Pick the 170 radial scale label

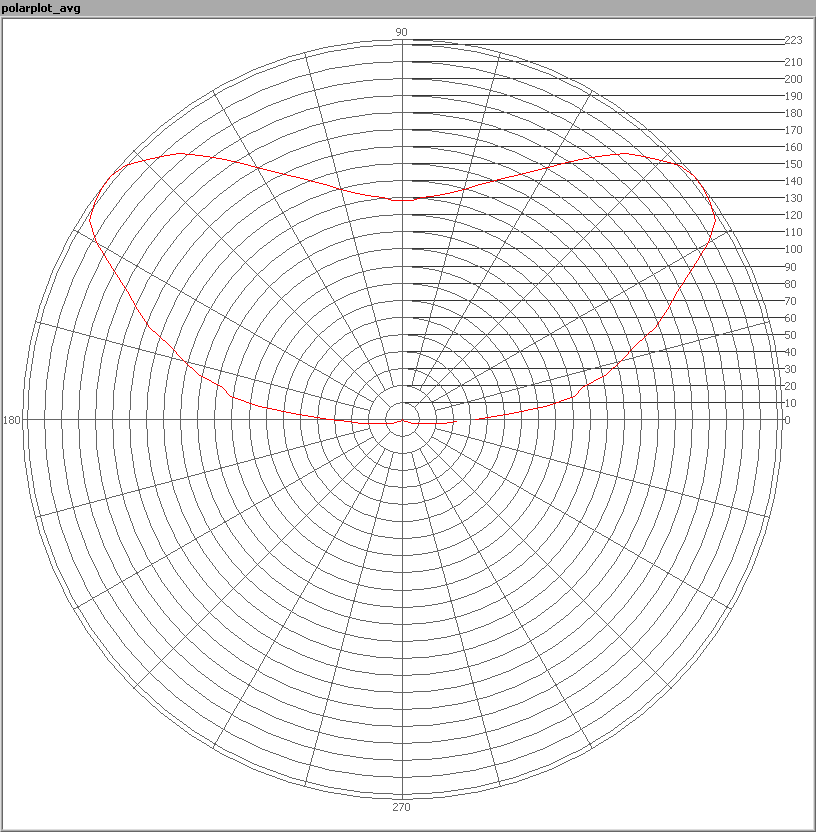(793, 130)
